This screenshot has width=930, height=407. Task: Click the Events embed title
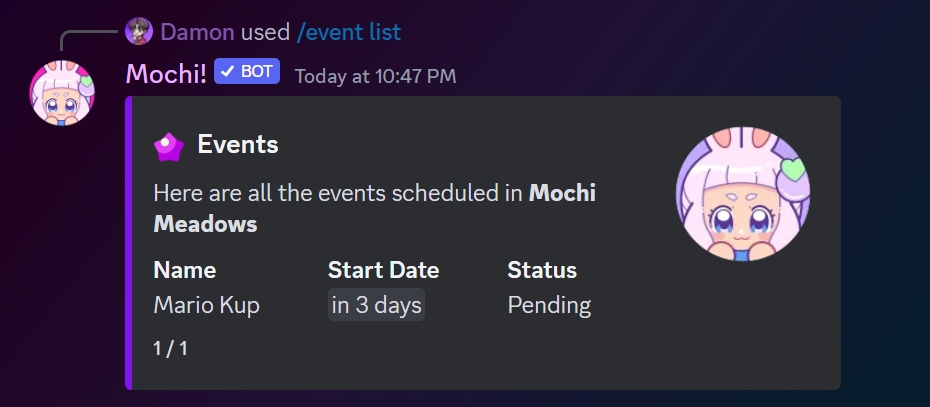tap(238, 145)
